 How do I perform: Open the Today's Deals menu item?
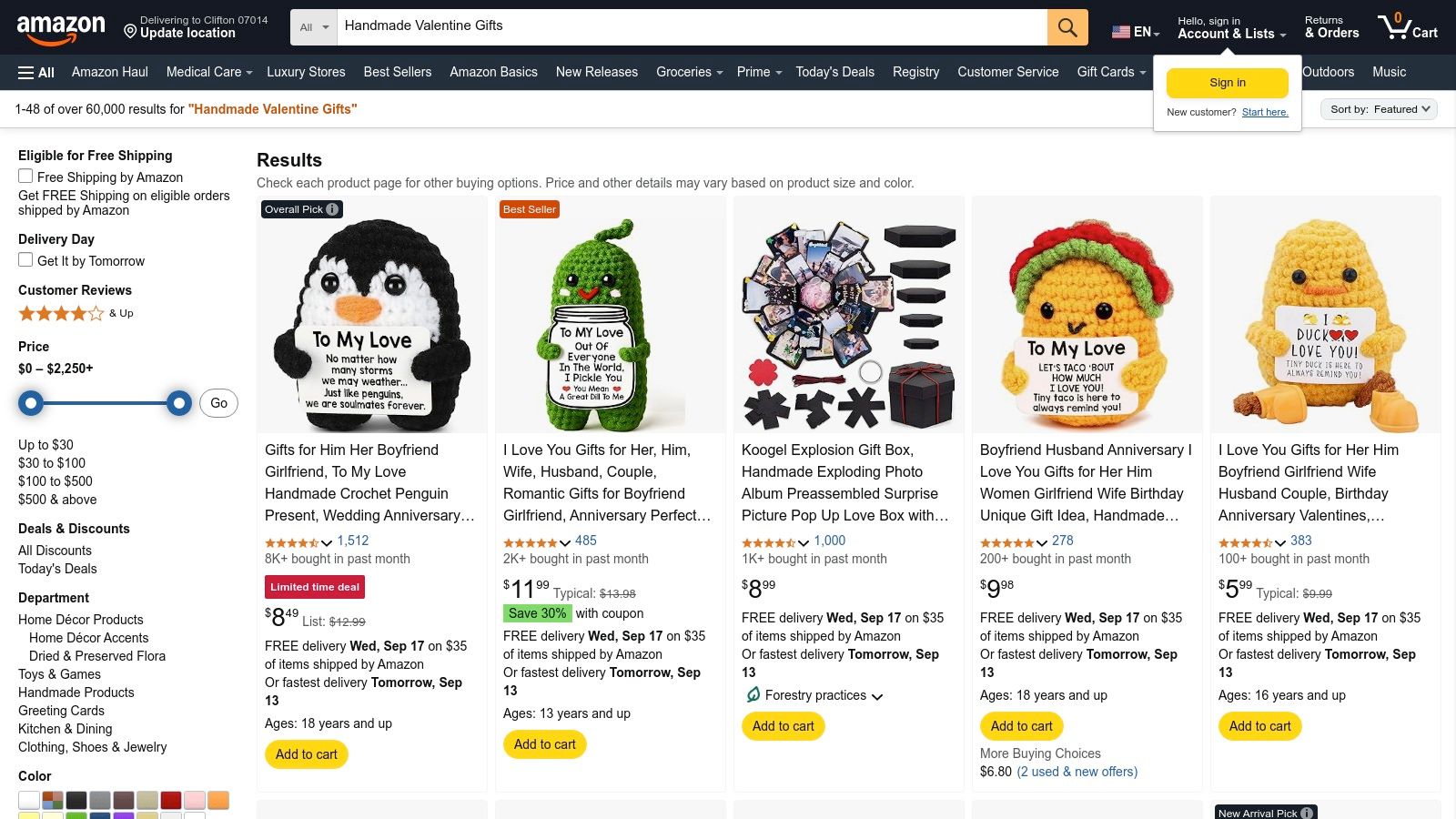[834, 72]
